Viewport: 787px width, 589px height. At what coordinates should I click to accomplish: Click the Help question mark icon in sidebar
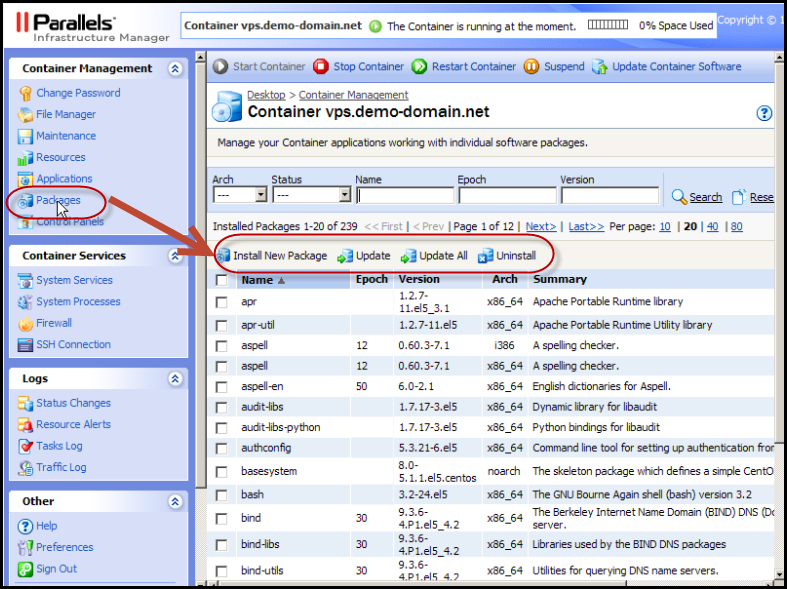[x=25, y=526]
